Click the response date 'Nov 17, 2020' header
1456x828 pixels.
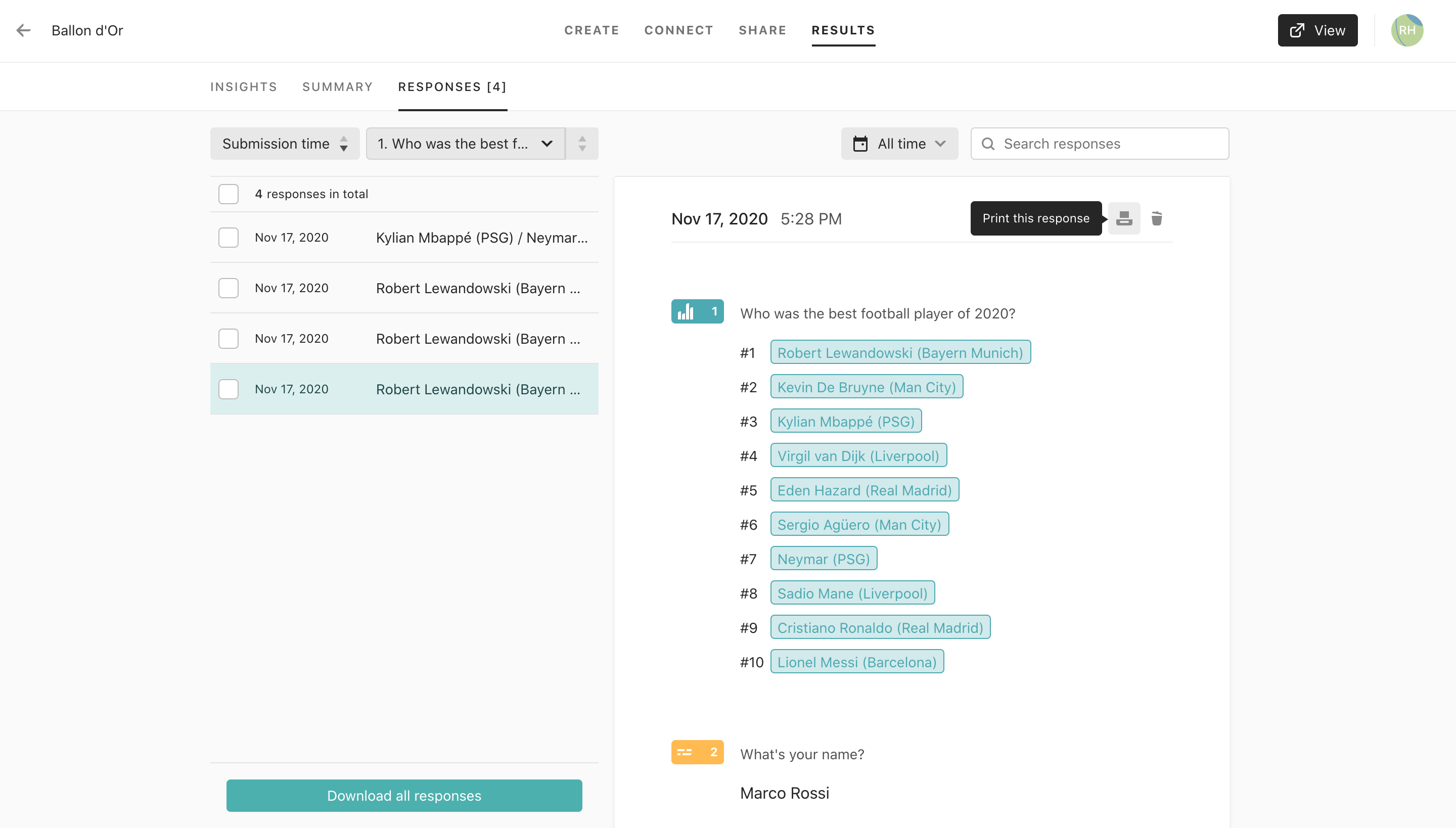(x=719, y=219)
